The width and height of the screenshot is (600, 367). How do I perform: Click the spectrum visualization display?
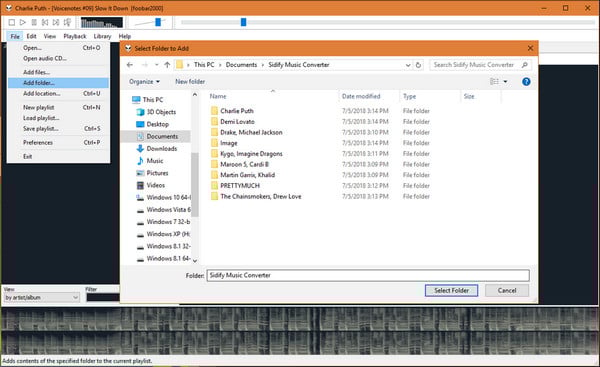point(102,23)
